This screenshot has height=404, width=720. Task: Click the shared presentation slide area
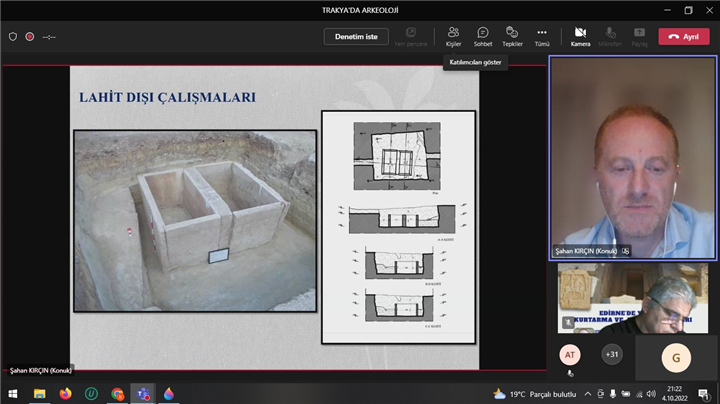click(274, 218)
